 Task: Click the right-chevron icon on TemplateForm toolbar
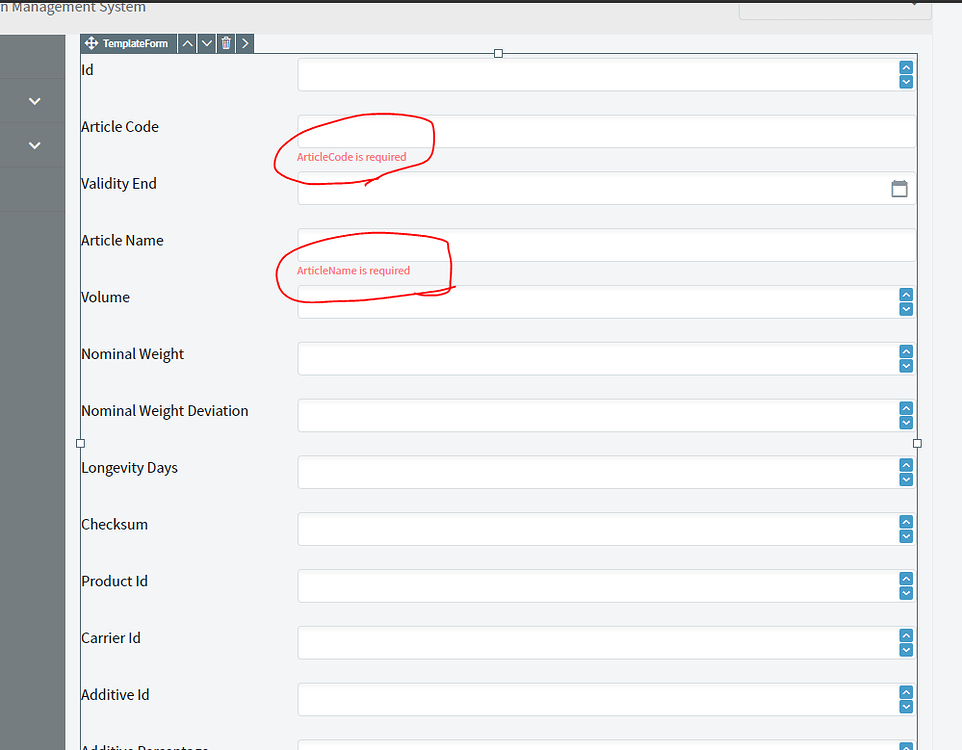(245, 43)
